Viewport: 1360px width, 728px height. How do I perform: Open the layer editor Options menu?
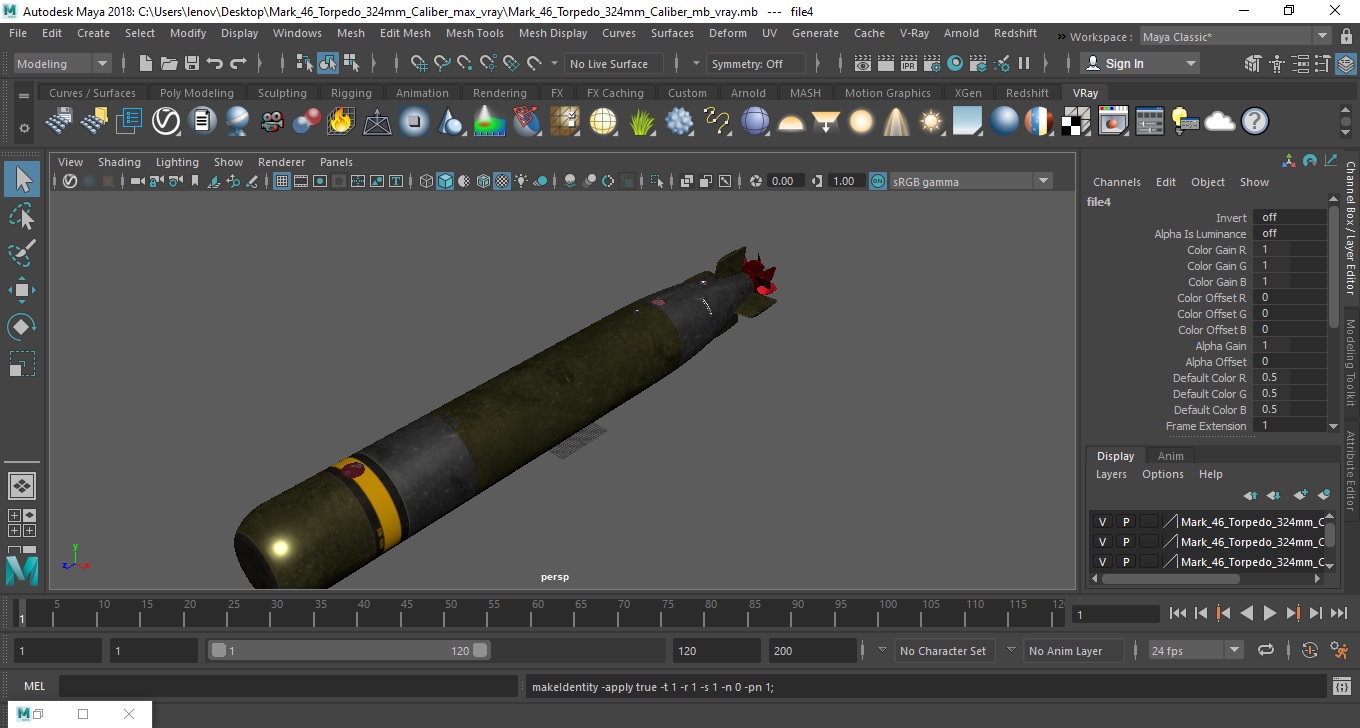pyautogui.click(x=1162, y=474)
